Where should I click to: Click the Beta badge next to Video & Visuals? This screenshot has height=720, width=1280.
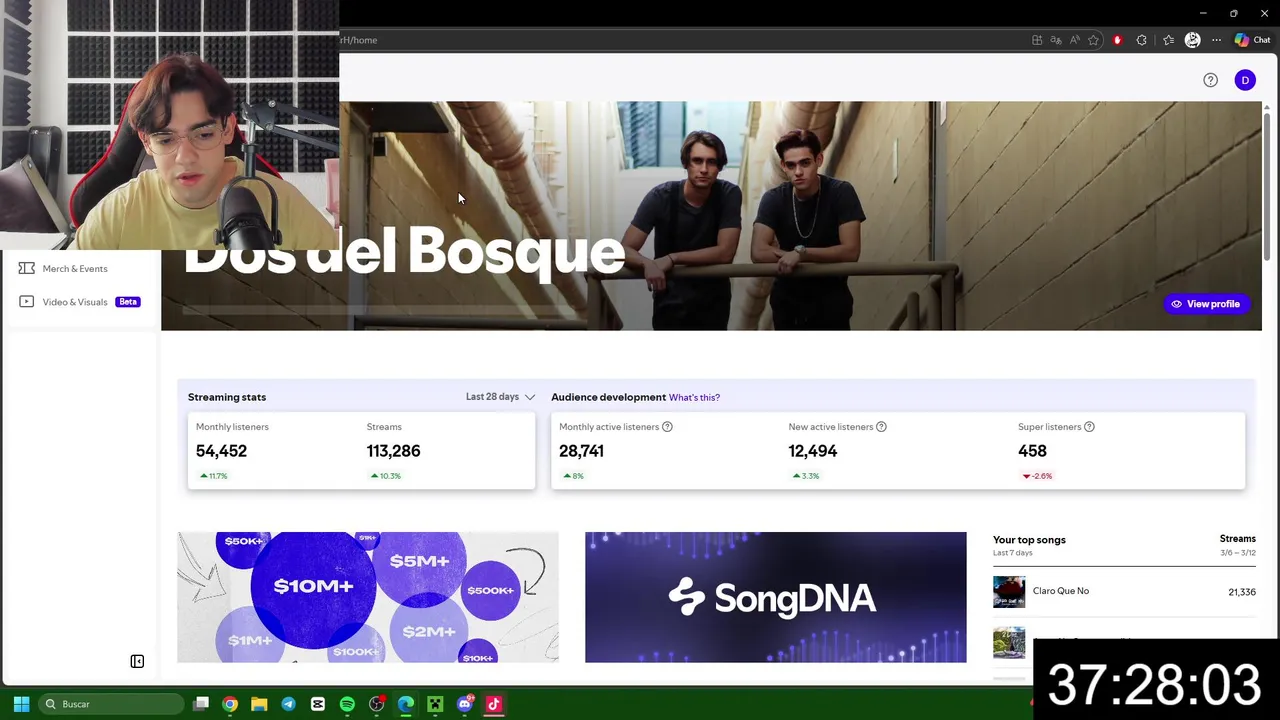(127, 302)
